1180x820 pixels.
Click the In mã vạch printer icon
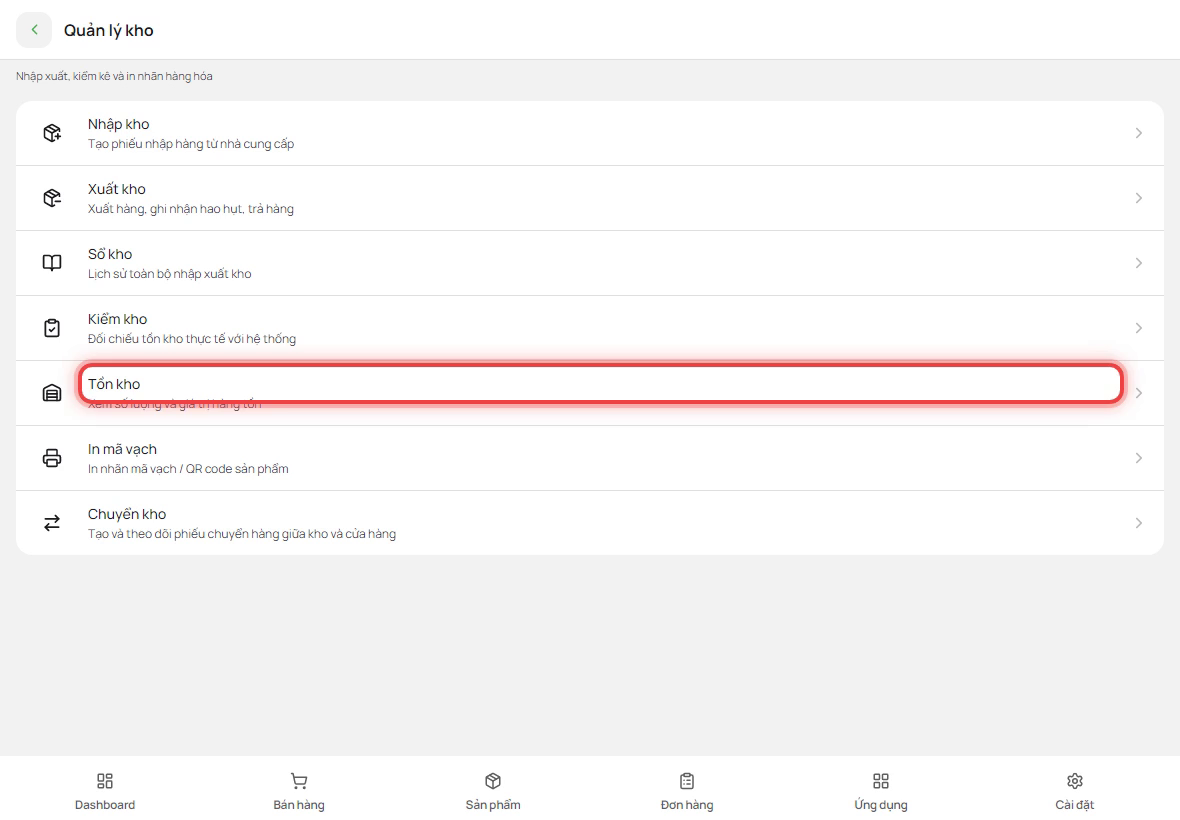coord(52,457)
